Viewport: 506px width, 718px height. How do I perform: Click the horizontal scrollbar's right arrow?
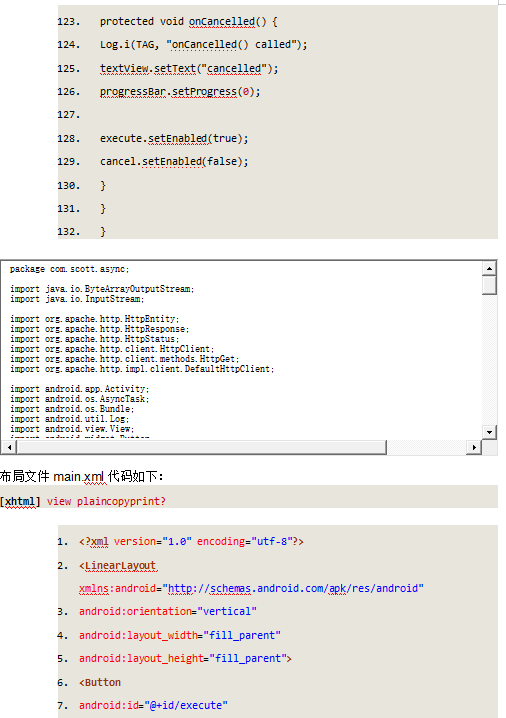pyautogui.click(x=473, y=447)
